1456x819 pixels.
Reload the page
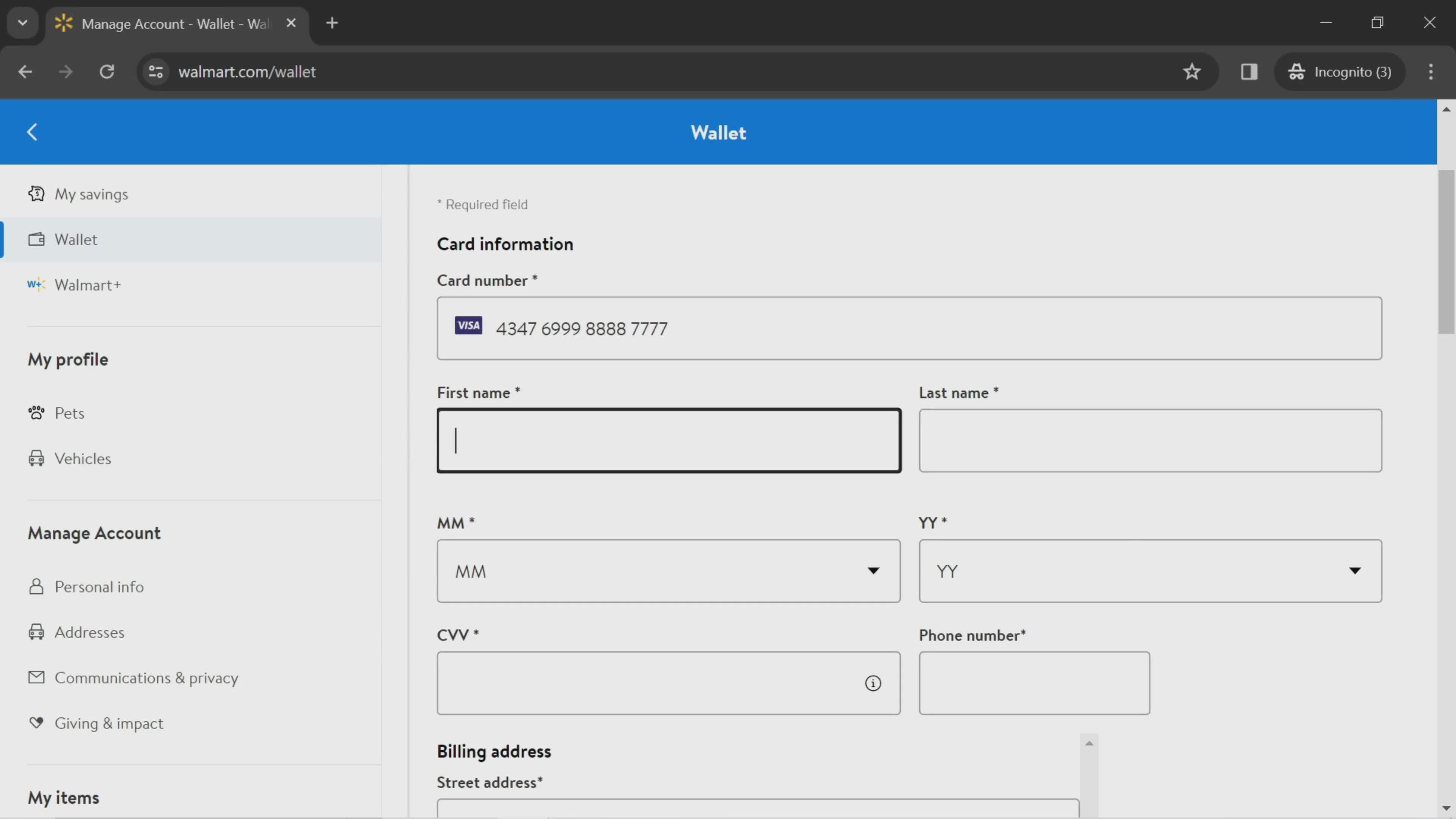[x=107, y=72]
